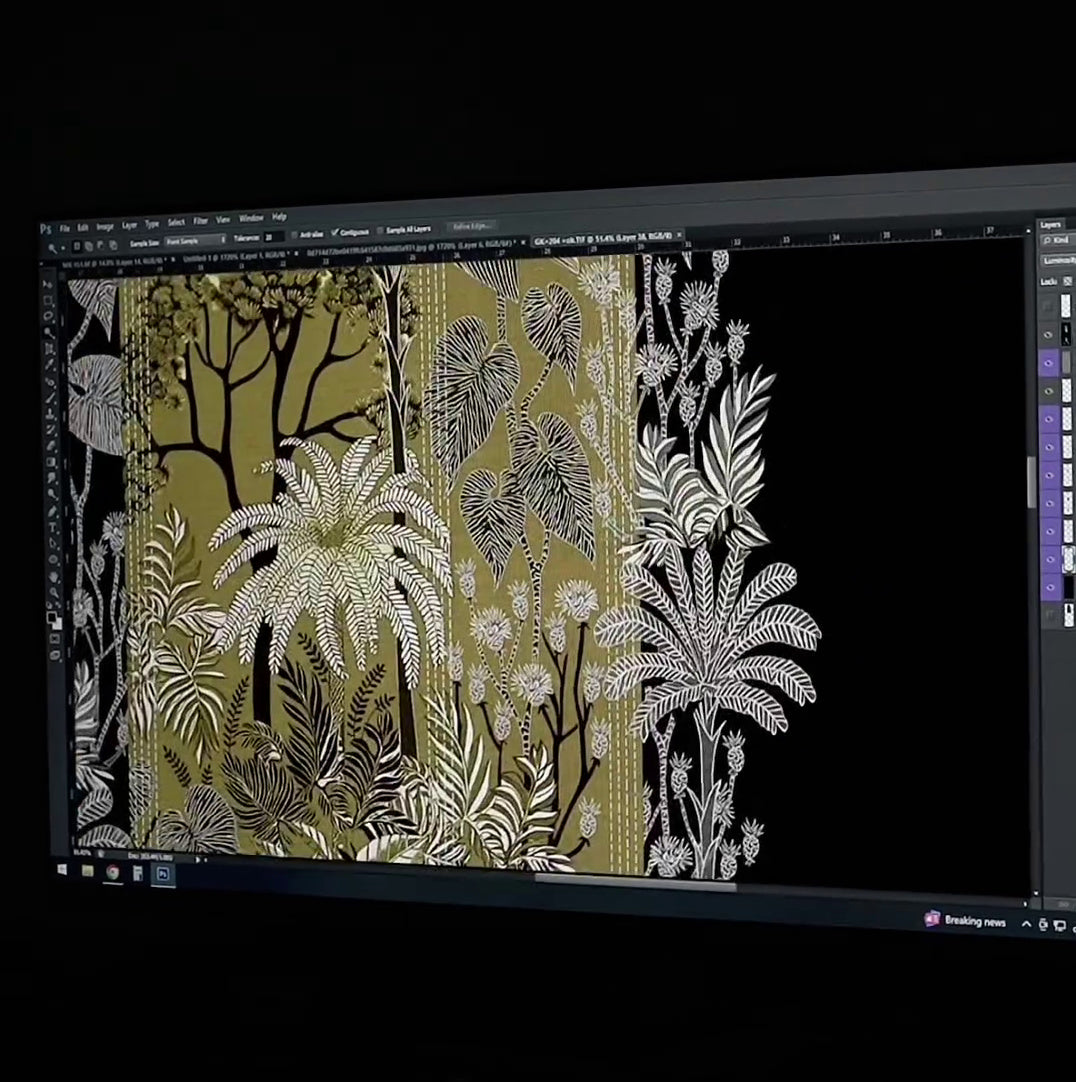The height and width of the screenshot is (1082, 1076).
Task: Enable the Anti-alias checkbox
Action: [294, 235]
